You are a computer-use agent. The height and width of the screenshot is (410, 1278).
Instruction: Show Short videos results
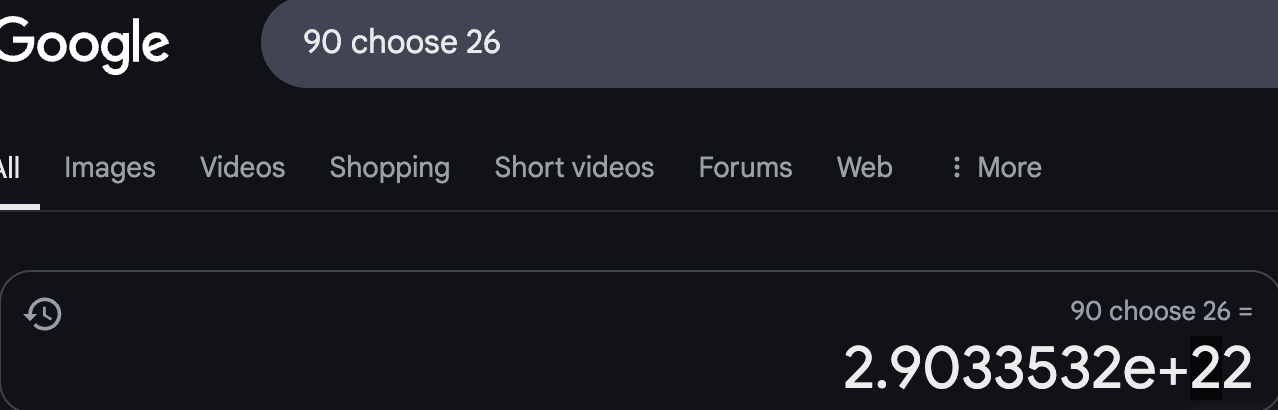[574, 167]
